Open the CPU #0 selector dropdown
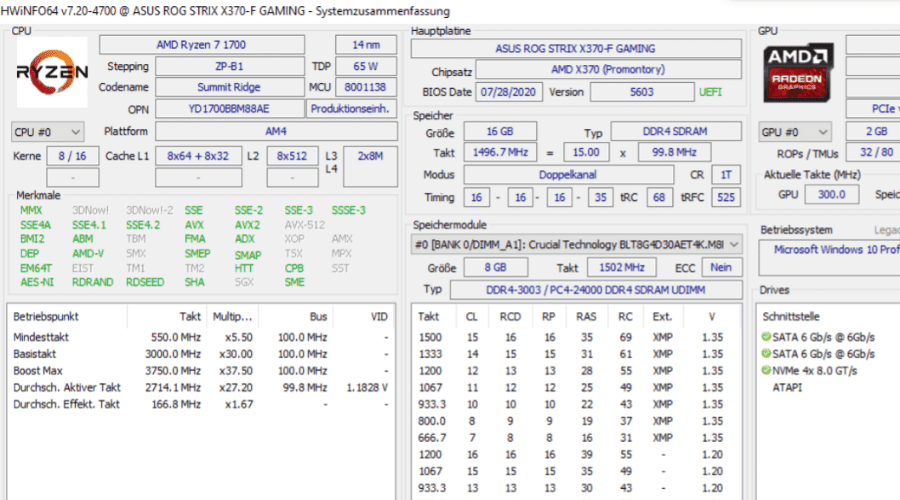Image resolution: width=900 pixels, height=500 pixels. pos(48,132)
